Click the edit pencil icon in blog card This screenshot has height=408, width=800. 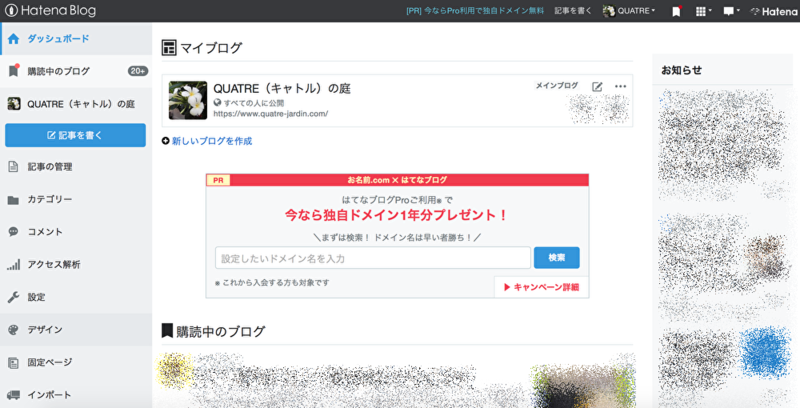[597, 86]
